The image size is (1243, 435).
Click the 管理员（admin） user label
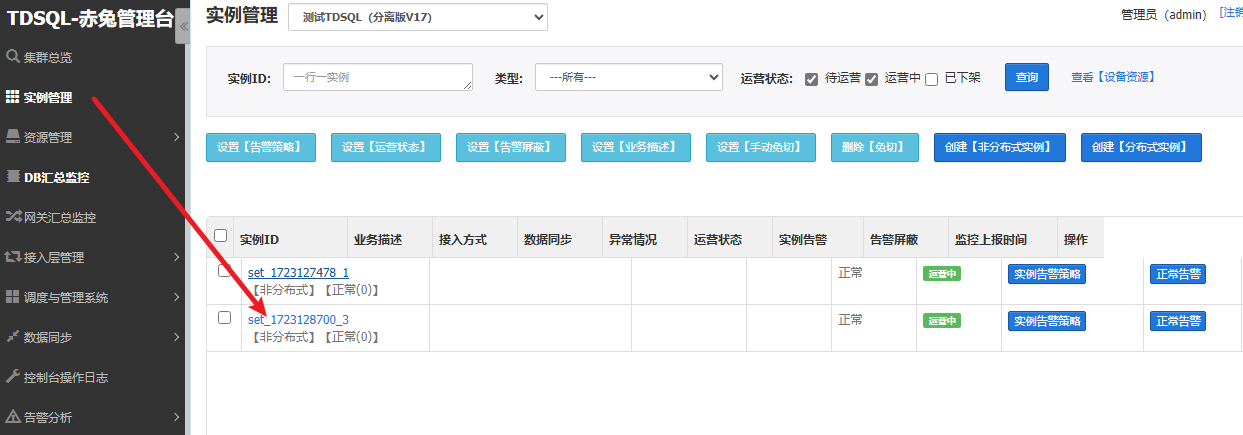tap(1165, 14)
